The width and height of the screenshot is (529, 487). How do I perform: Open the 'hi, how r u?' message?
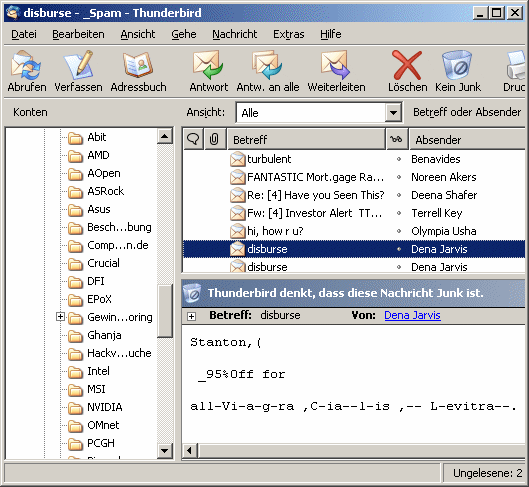(275, 231)
